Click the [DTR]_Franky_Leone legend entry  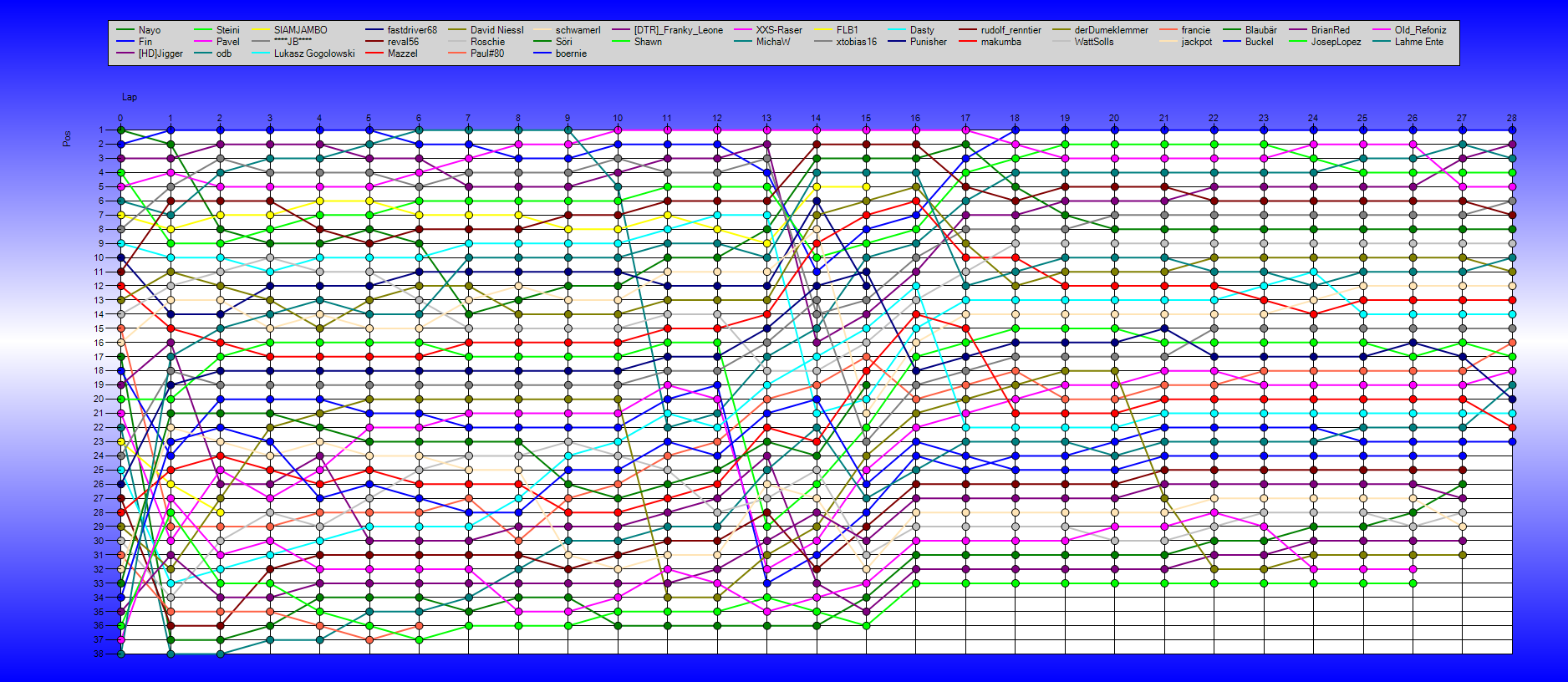point(678,30)
